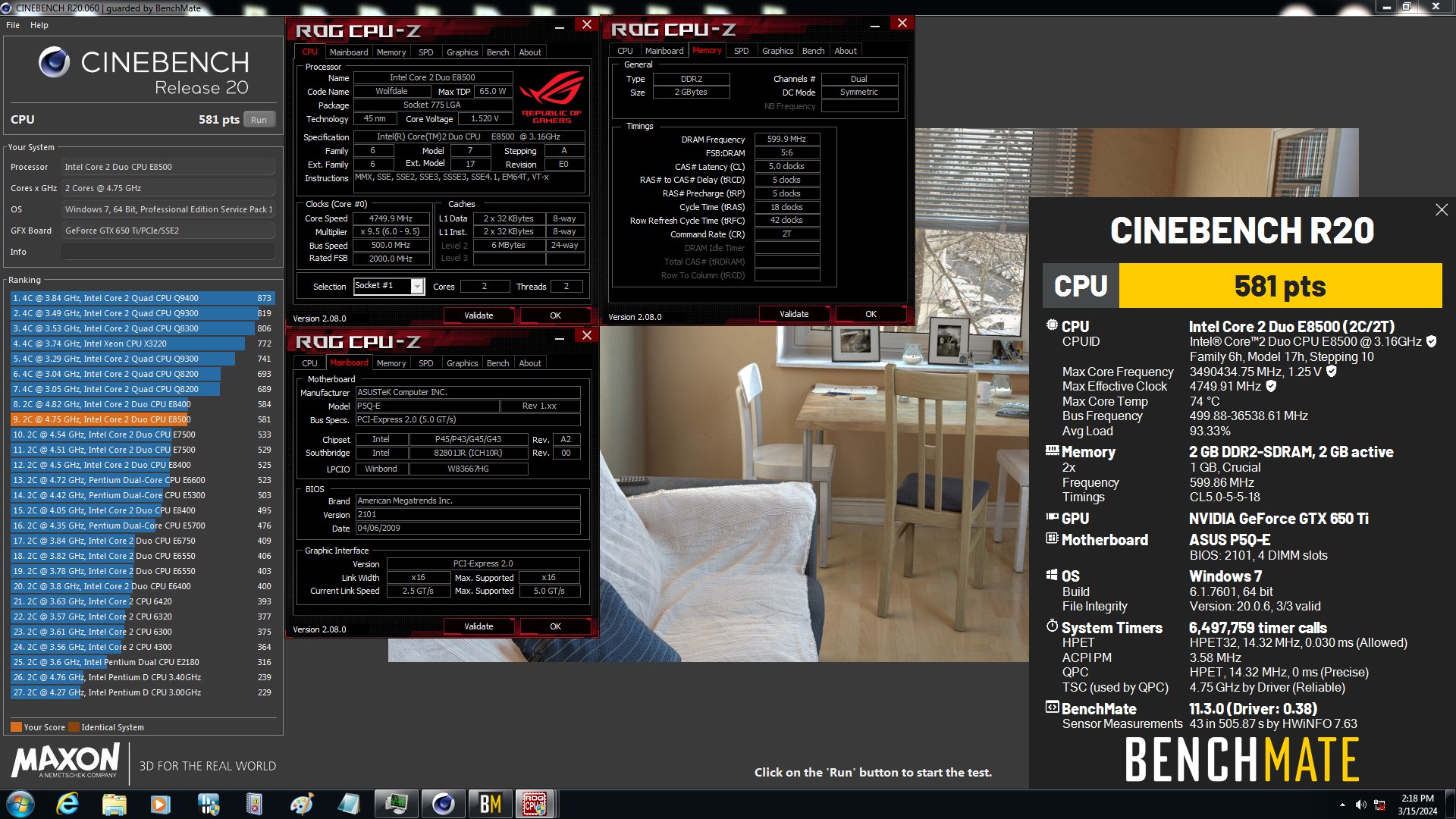Click the blue shield-badged taskbar icon
This screenshot has height=819, width=1456.
coord(208,804)
